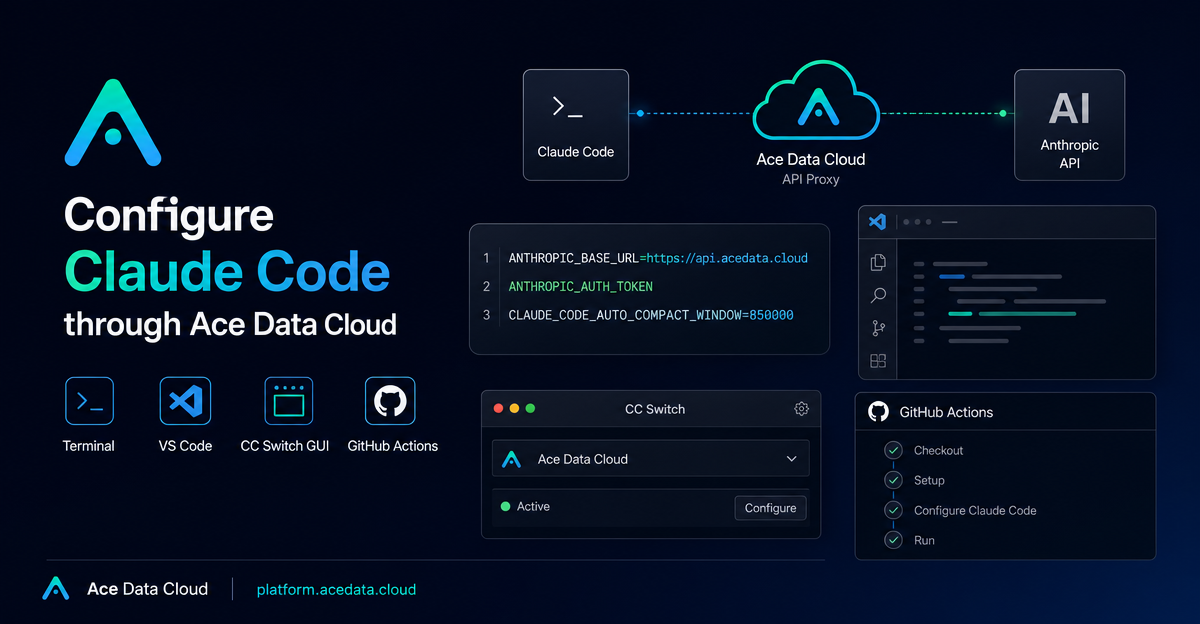
Task: Click Ace logo in CC Switch provider dropdown
Action: [511, 459]
